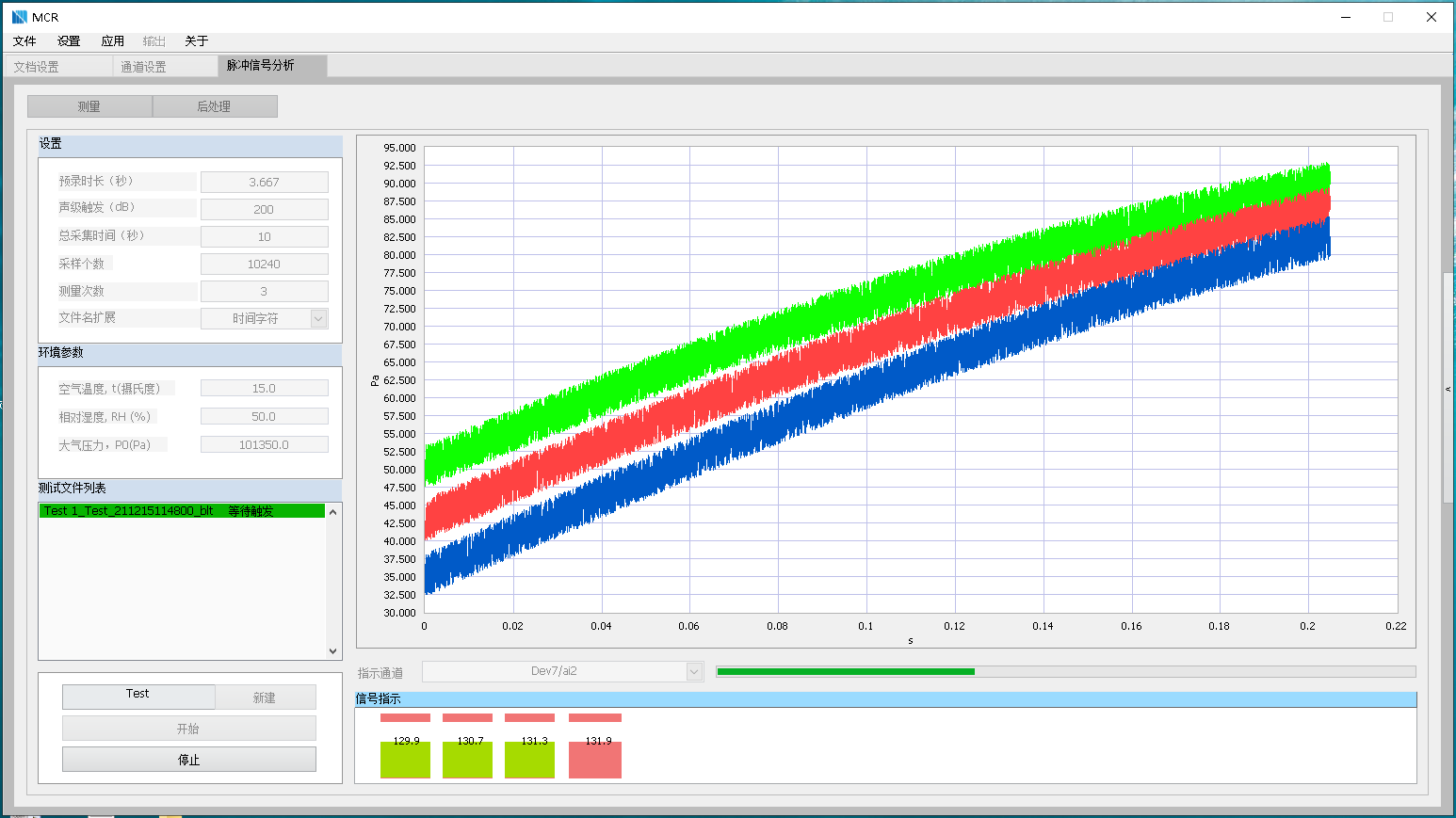The image size is (1456, 818).
Task: Open the 设置 menu
Action: pos(69,41)
